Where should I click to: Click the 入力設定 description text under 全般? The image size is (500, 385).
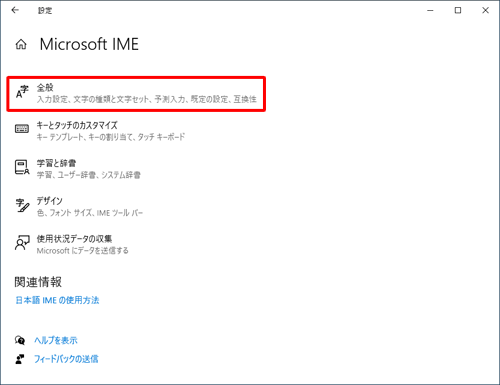147,99
